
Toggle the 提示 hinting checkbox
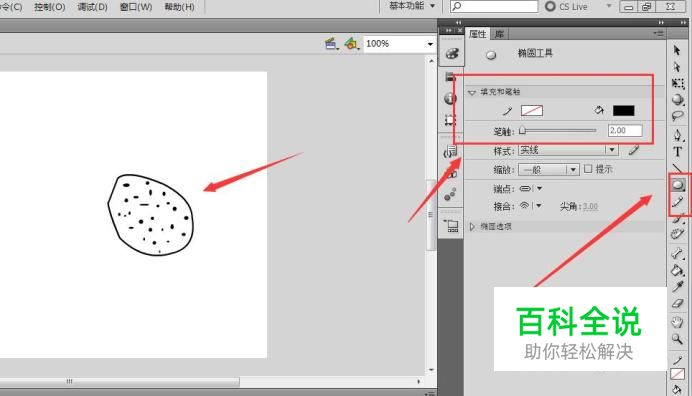(588, 169)
